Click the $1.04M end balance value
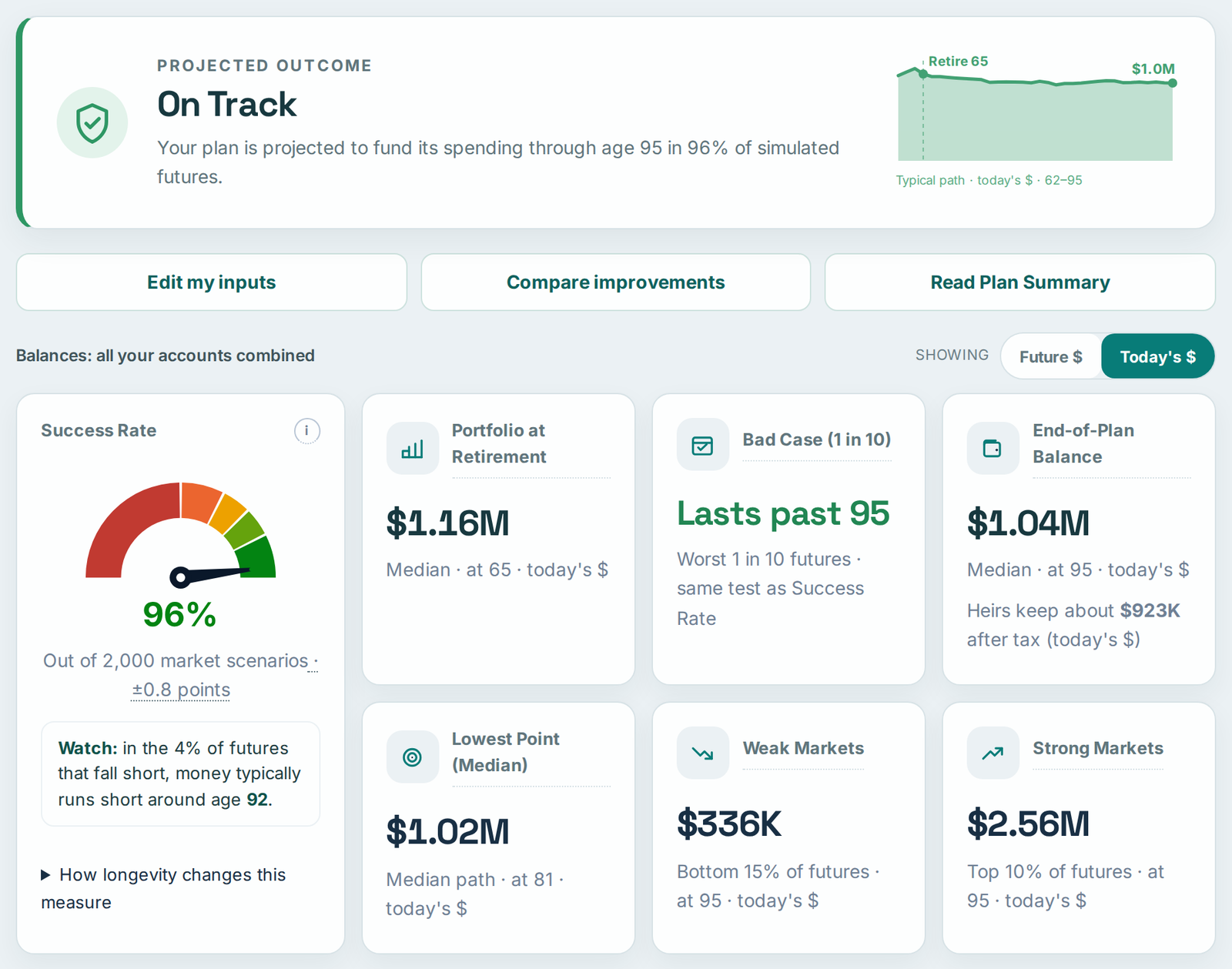Image resolution: width=1232 pixels, height=969 pixels. pos(1028,523)
